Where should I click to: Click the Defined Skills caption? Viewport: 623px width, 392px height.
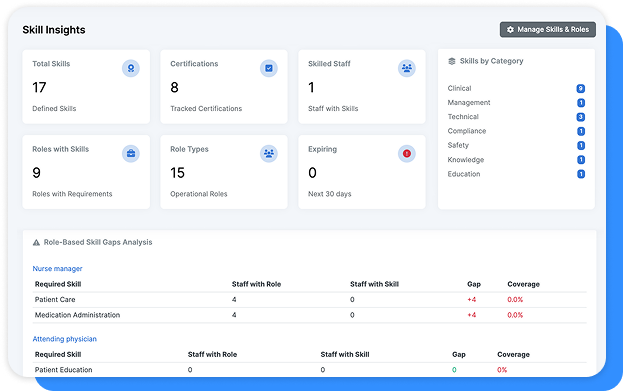54,108
